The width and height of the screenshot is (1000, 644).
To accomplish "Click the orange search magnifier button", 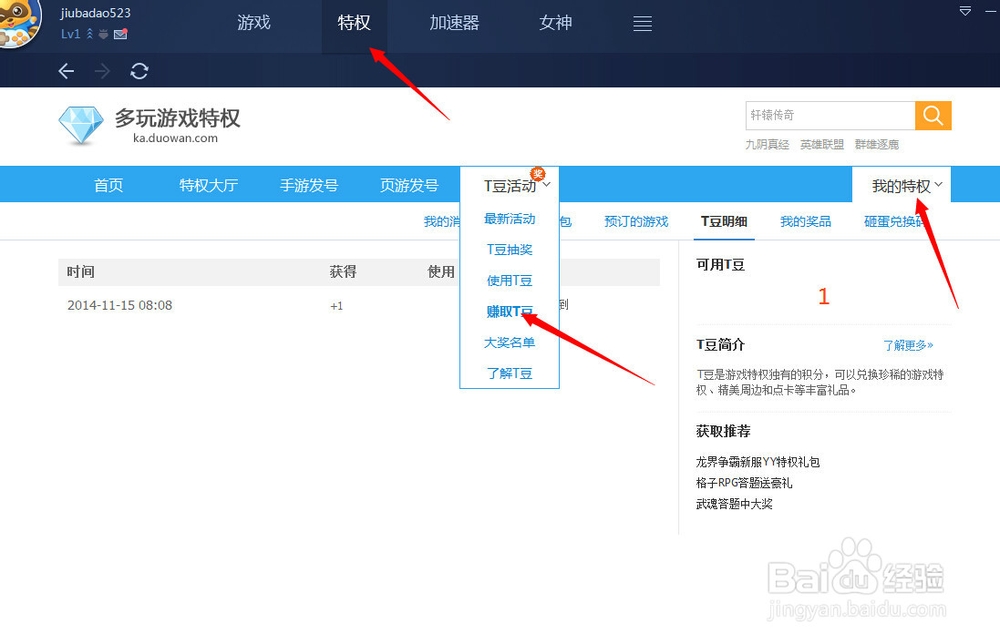I will coord(933,115).
